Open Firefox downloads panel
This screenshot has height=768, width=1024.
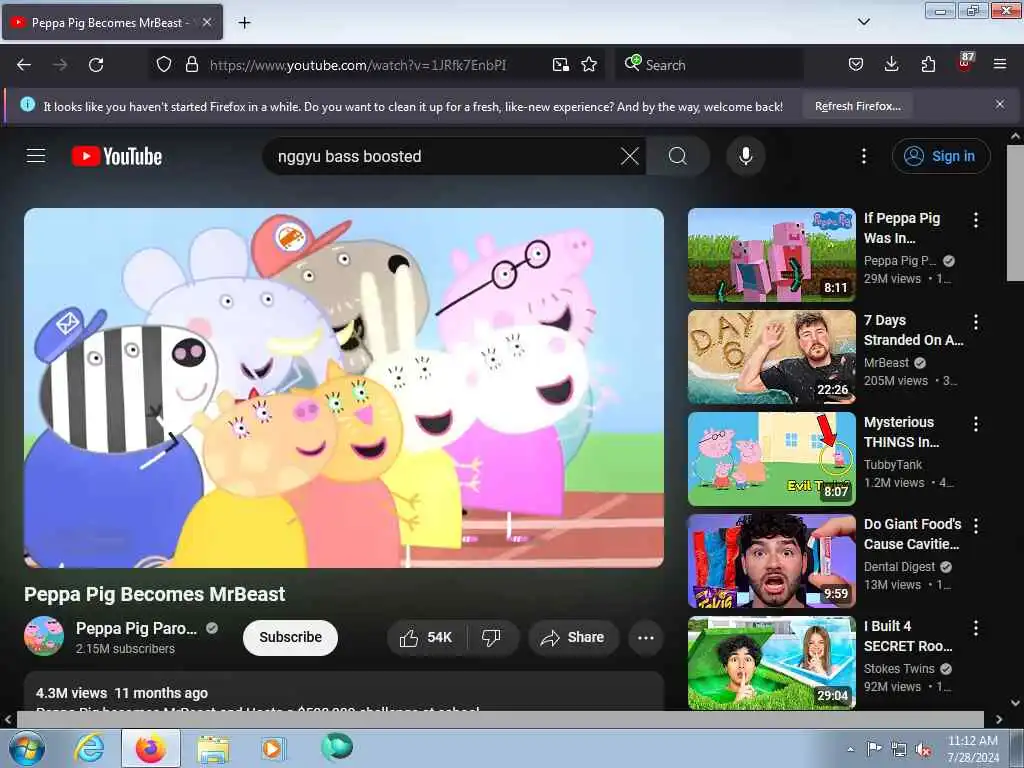point(891,65)
